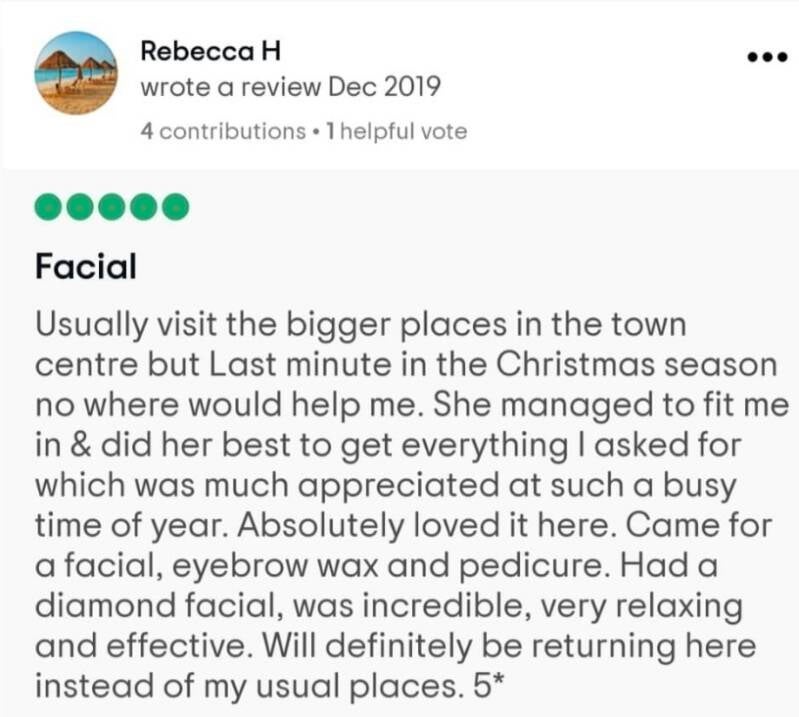The image size is (799, 717).
Task: Click the third green rating bubble
Action: pos(112,206)
